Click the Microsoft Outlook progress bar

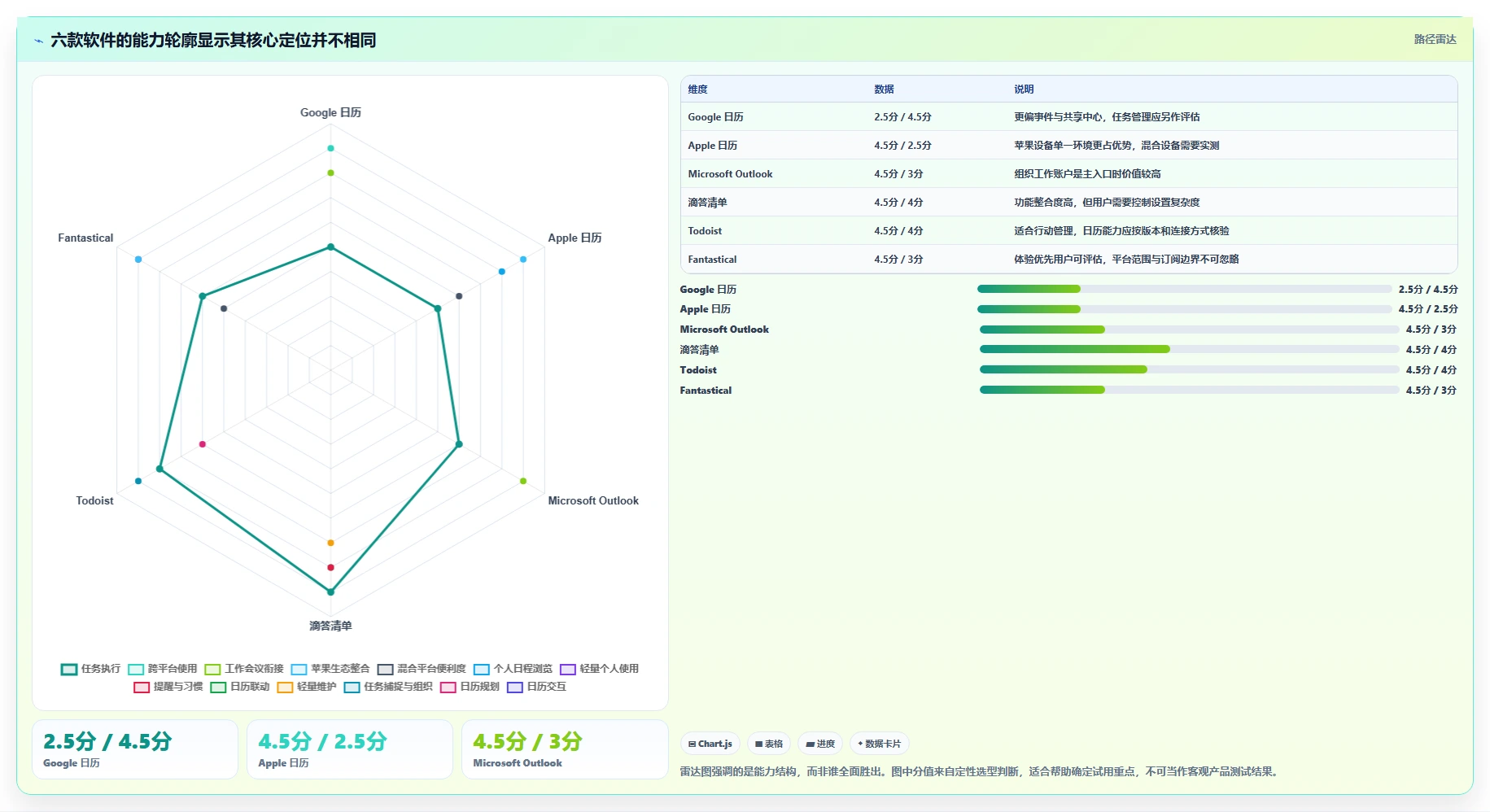pyautogui.click(x=1189, y=330)
